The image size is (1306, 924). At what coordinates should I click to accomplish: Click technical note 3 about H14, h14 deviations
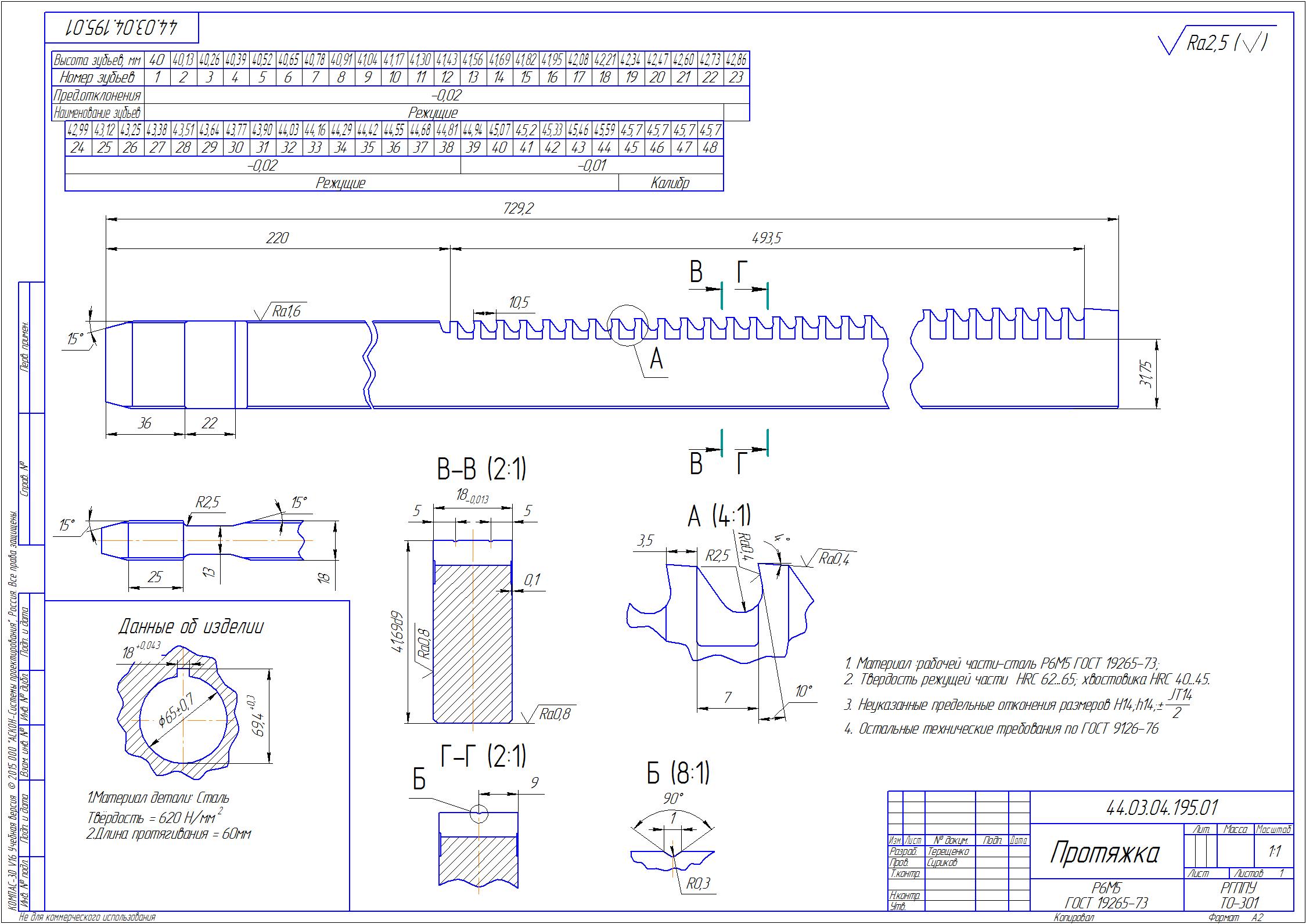coord(1017,705)
